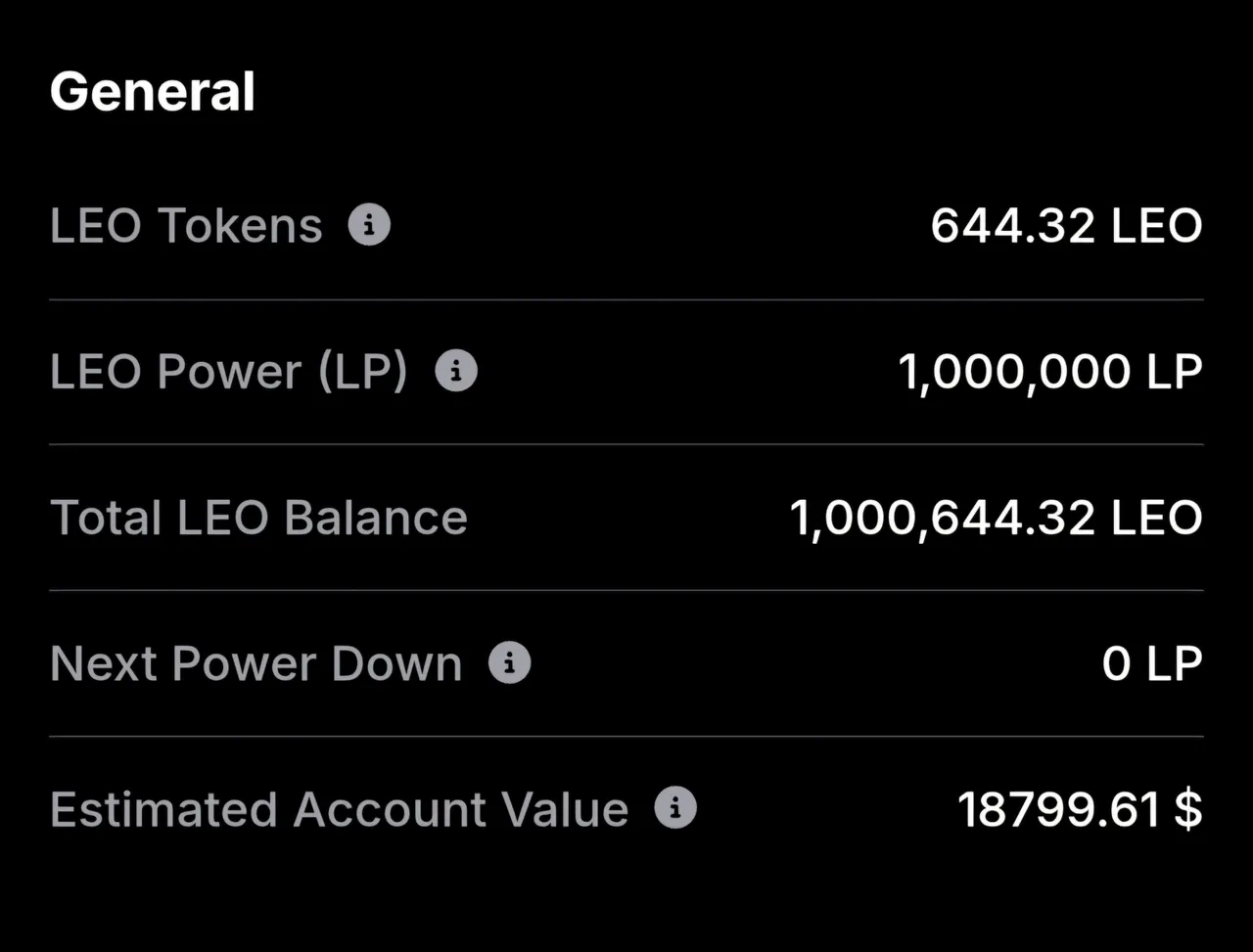The width and height of the screenshot is (1253, 952).
Task: Select the Total LEO Balance label
Action: (258, 518)
